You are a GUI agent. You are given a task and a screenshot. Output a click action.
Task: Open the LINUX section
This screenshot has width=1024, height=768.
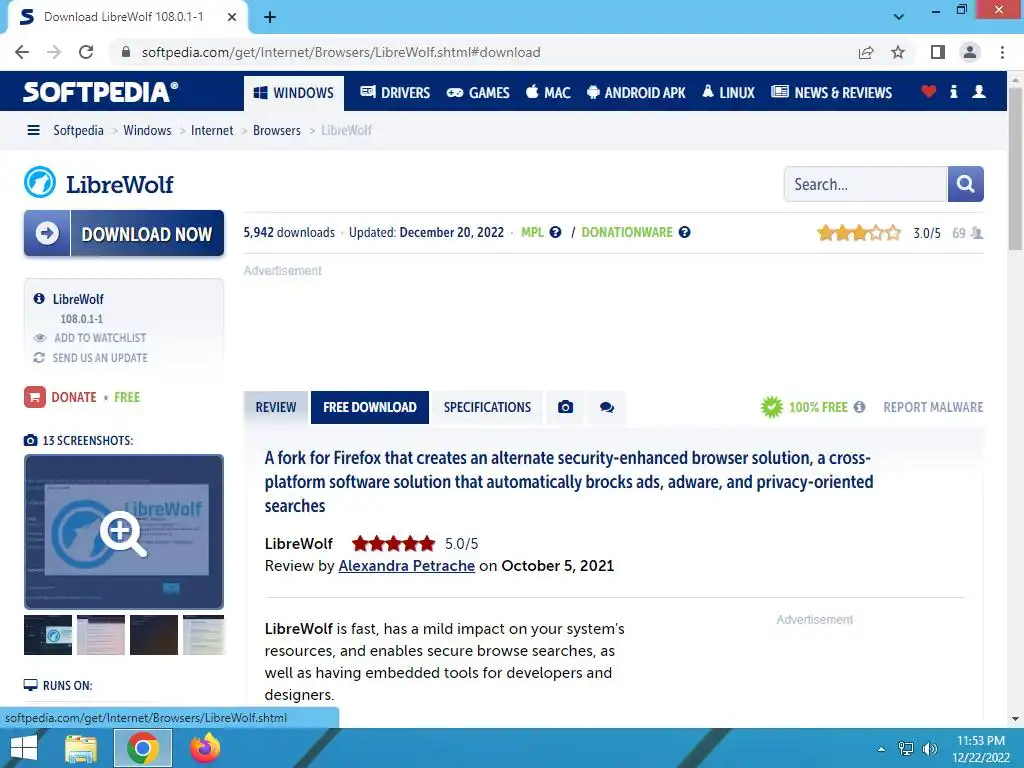tap(728, 93)
